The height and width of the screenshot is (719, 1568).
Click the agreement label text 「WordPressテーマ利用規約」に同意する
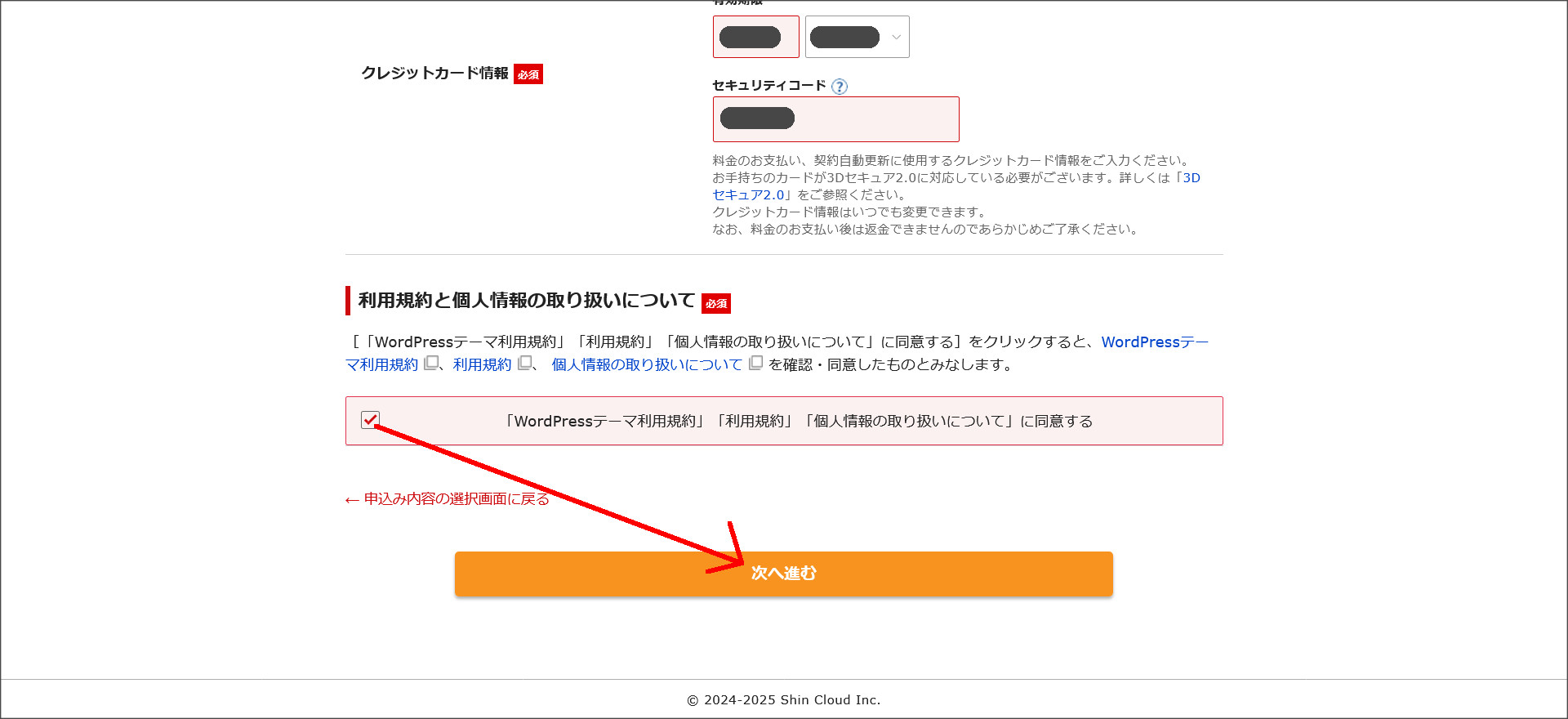(x=796, y=422)
